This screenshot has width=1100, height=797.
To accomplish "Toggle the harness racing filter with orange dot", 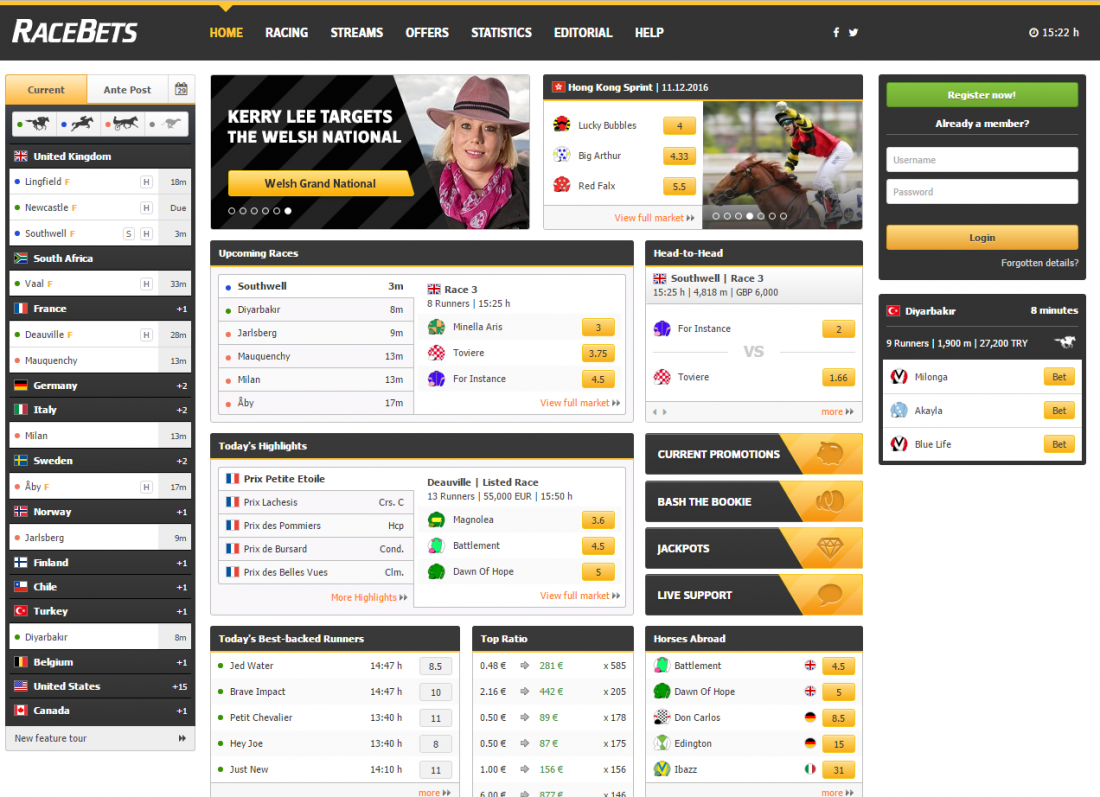I will 122,124.
